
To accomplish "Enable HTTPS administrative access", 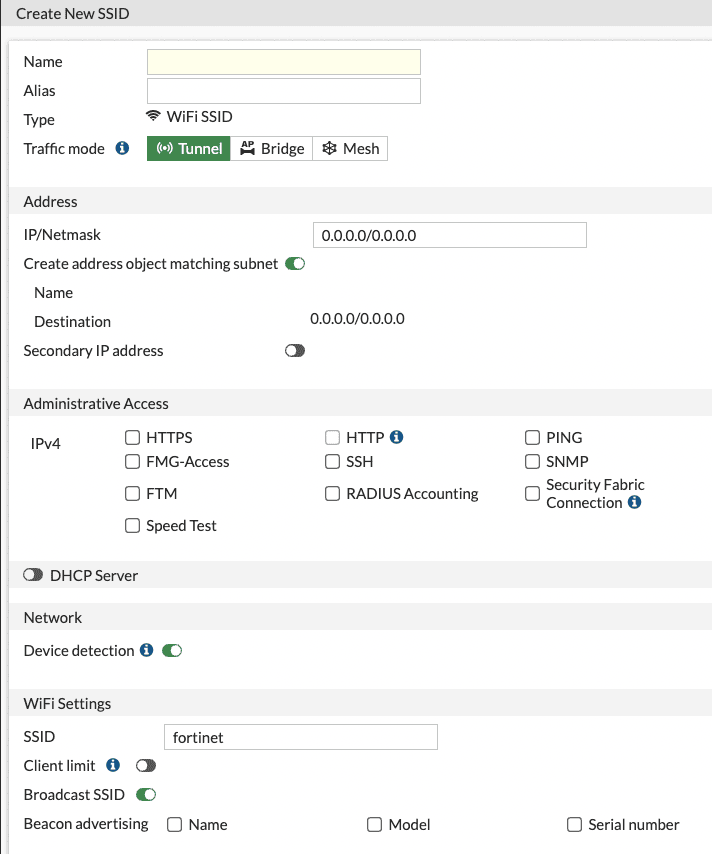I will 132,437.
